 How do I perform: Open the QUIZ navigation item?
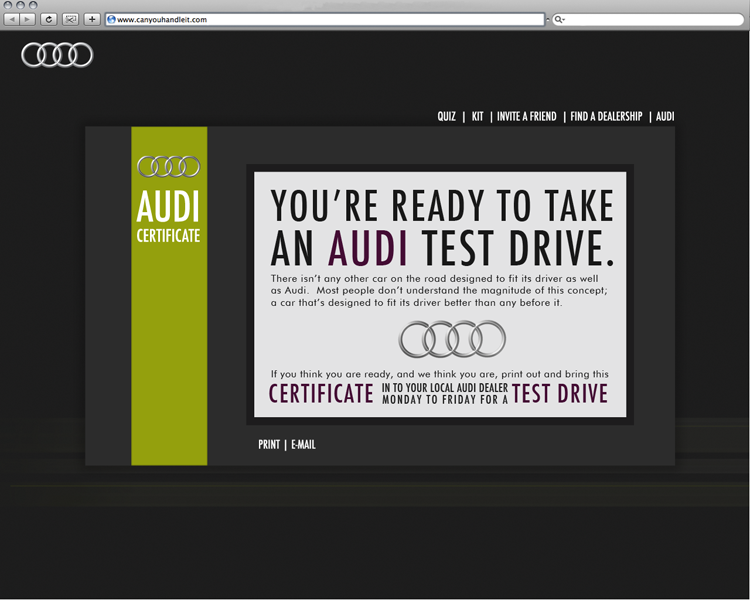tap(446, 116)
